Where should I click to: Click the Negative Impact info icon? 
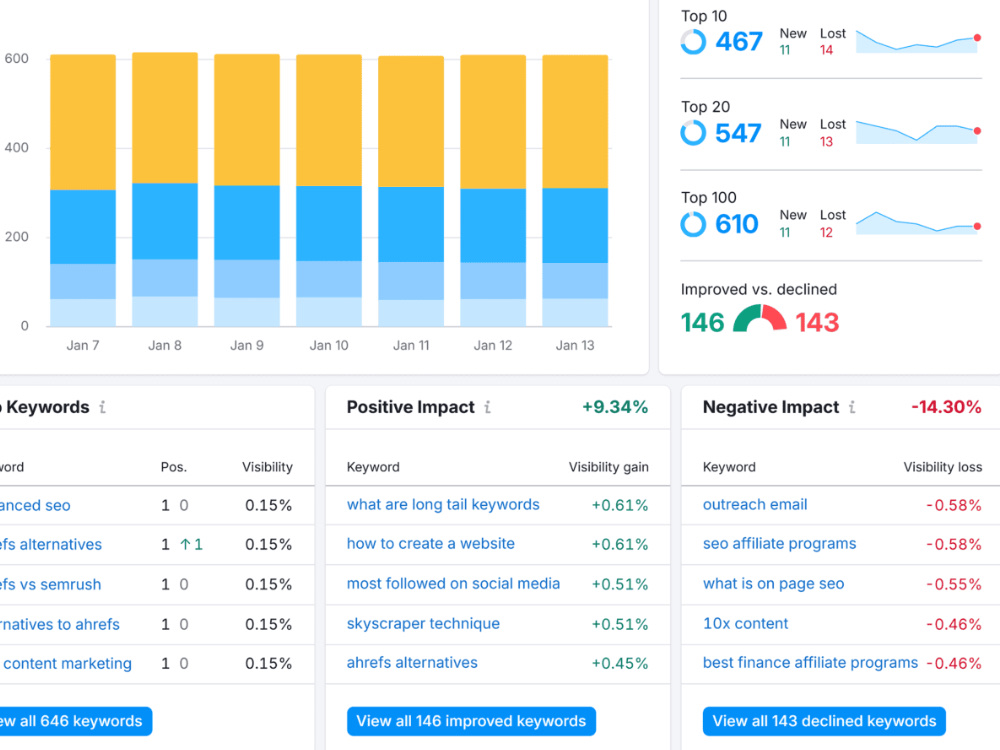point(852,407)
